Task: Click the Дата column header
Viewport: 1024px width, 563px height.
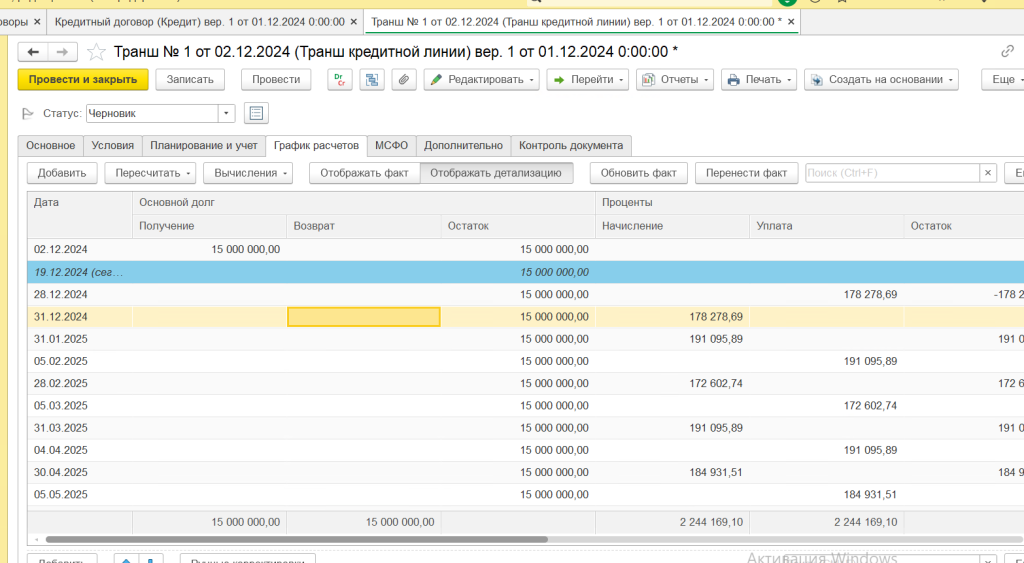Action: click(80, 214)
